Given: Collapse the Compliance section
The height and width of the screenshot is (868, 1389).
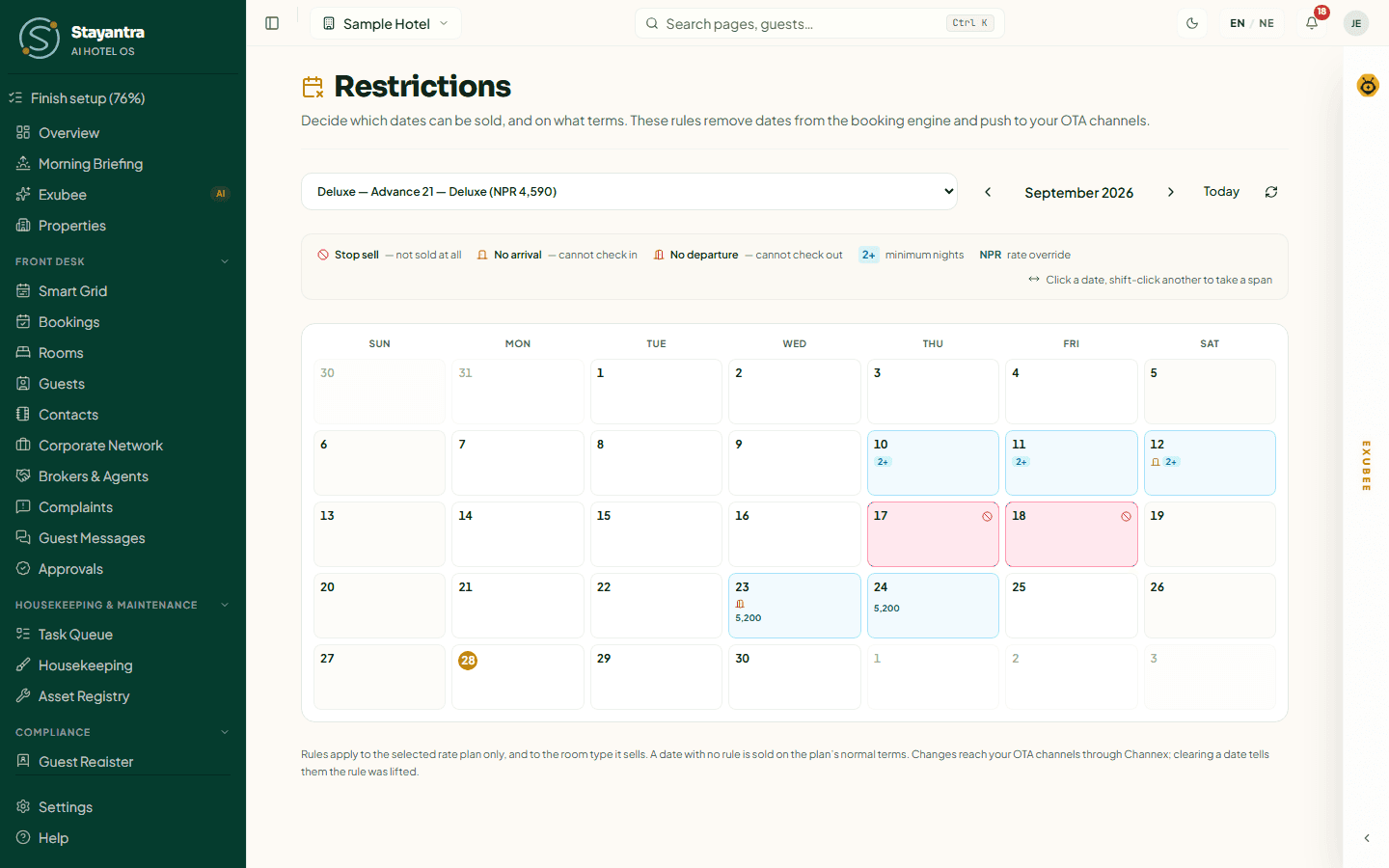Looking at the screenshot, I should [x=225, y=732].
